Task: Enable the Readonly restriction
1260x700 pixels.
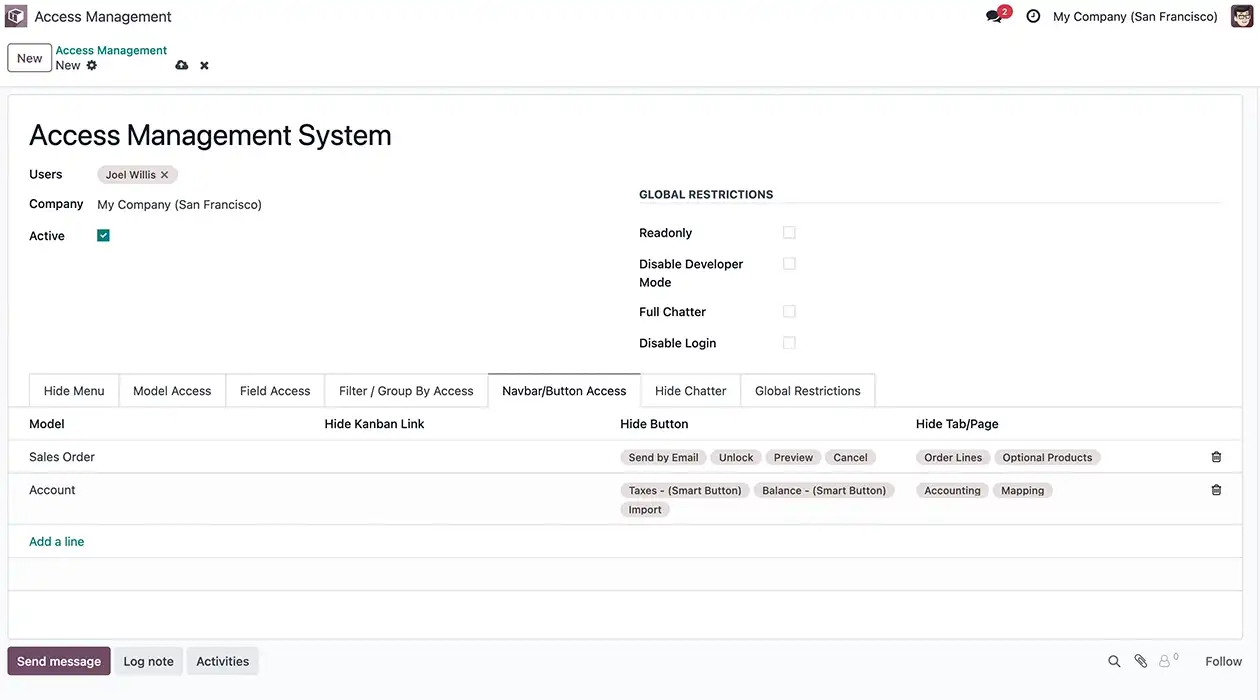Action: click(x=789, y=231)
